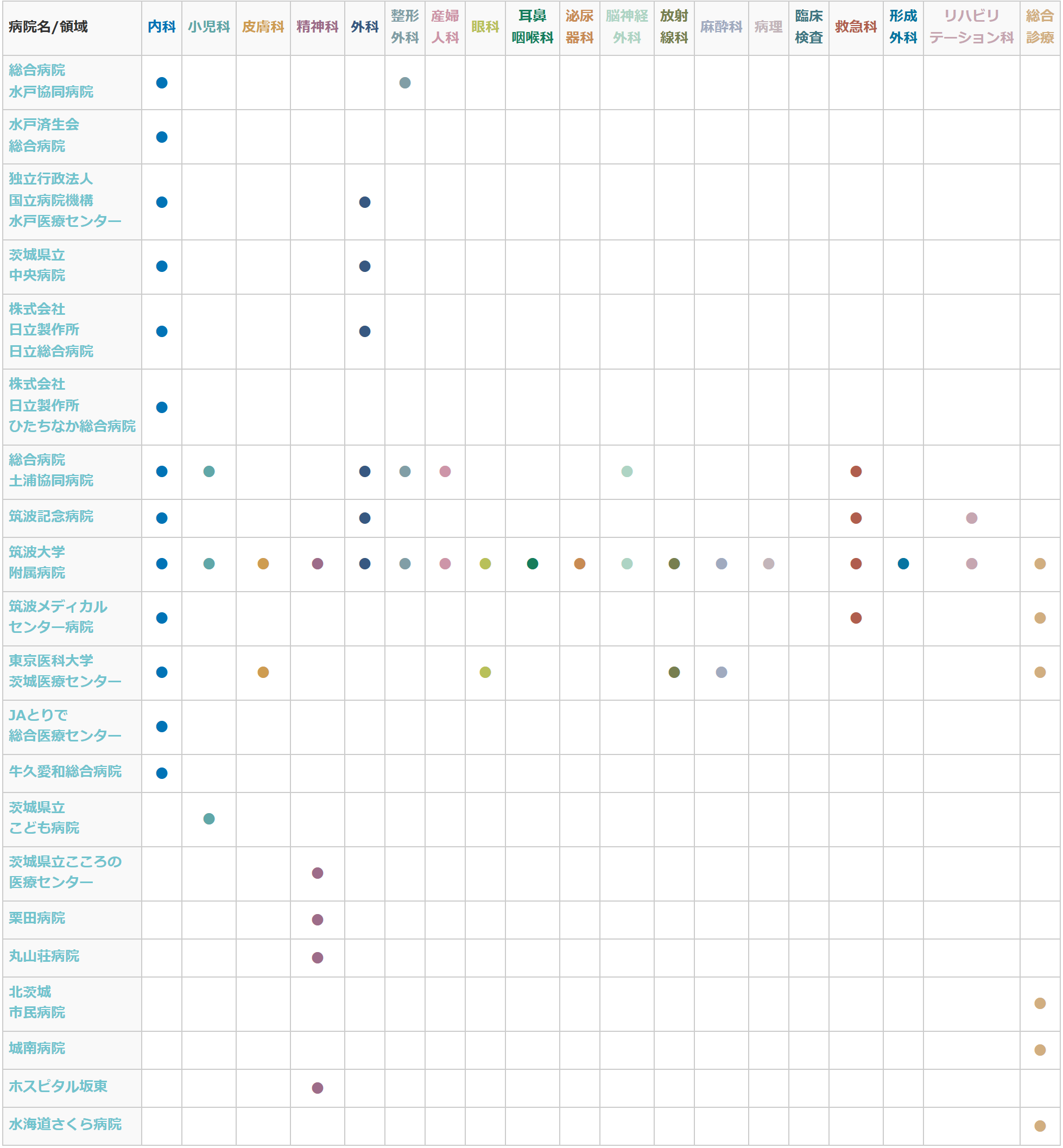Click 精神科 dot for ホスピタル坂東

318,1088
